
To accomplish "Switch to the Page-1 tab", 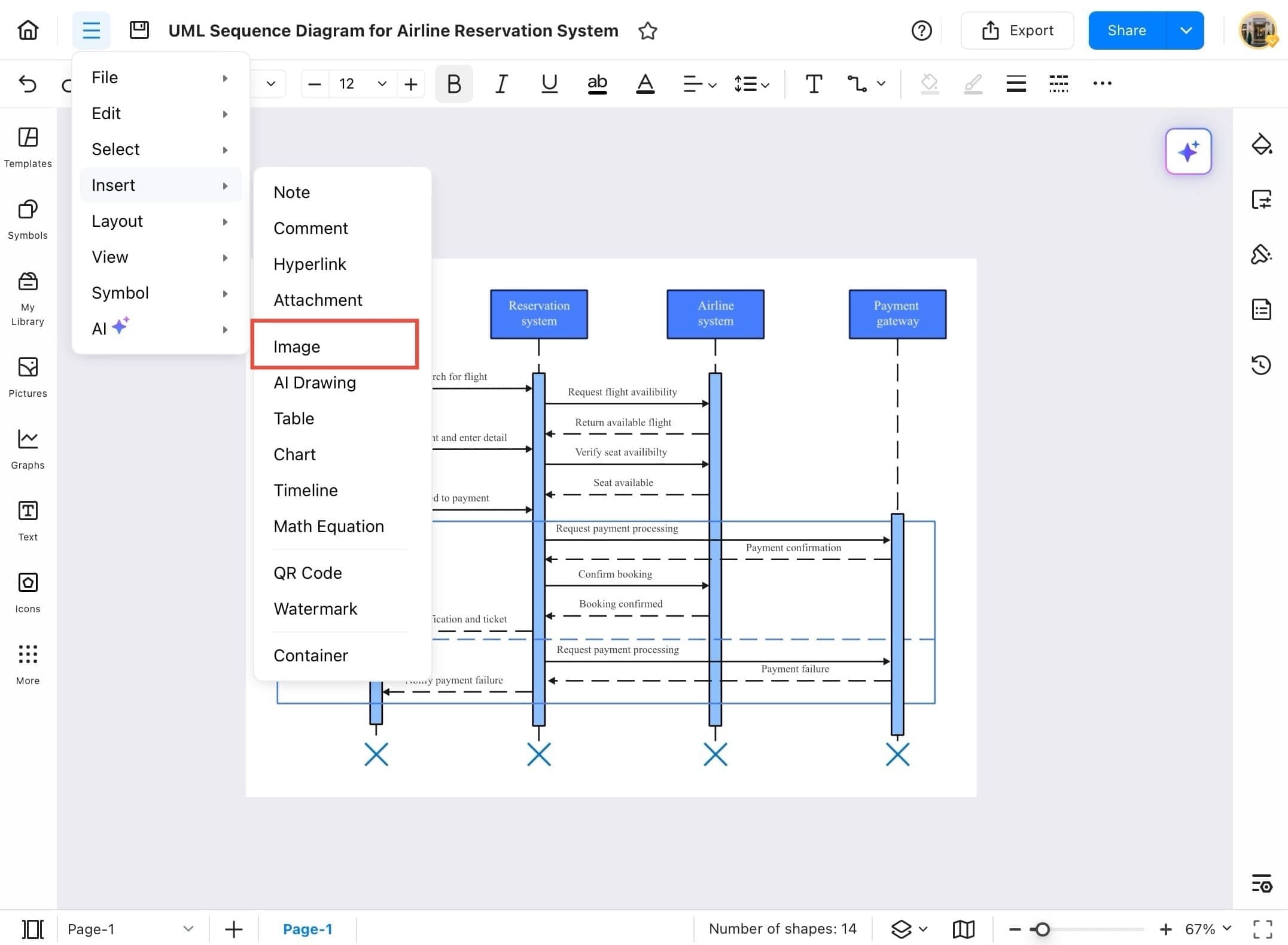I will click(307, 929).
